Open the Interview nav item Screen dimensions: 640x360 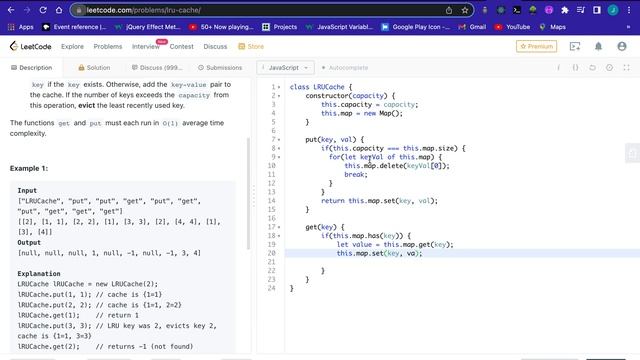pos(146,47)
